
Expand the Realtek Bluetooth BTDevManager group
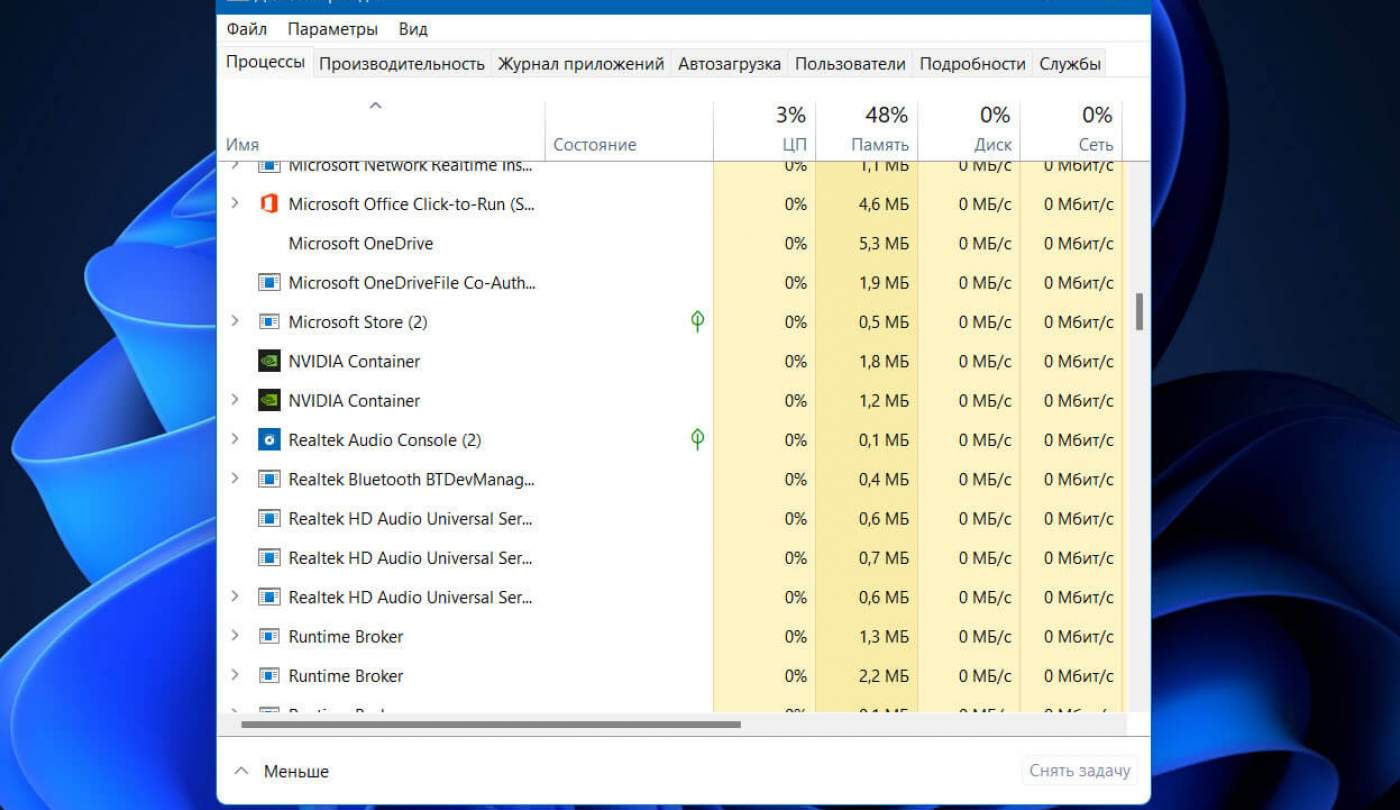pyautogui.click(x=235, y=478)
